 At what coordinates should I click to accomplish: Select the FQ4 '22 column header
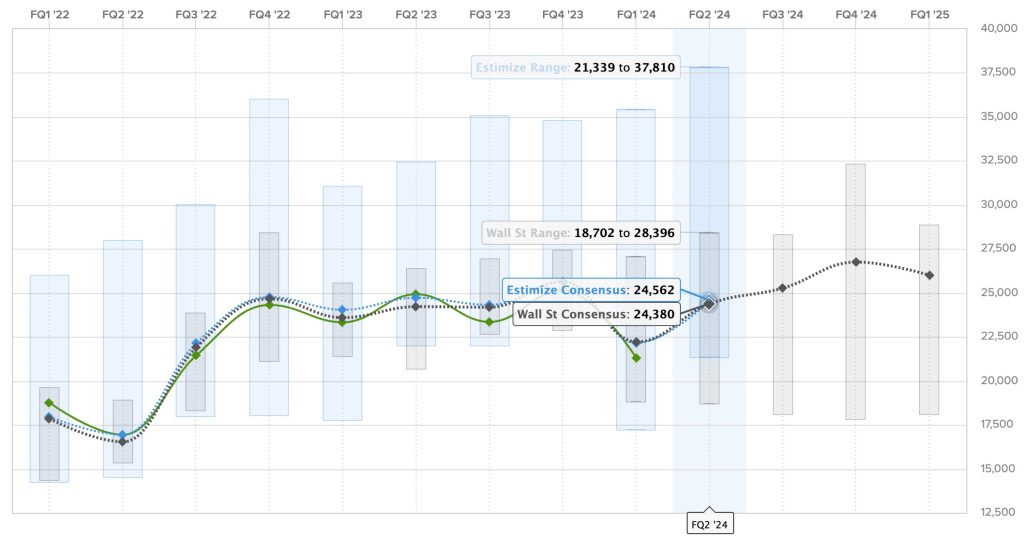(x=268, y=15)
